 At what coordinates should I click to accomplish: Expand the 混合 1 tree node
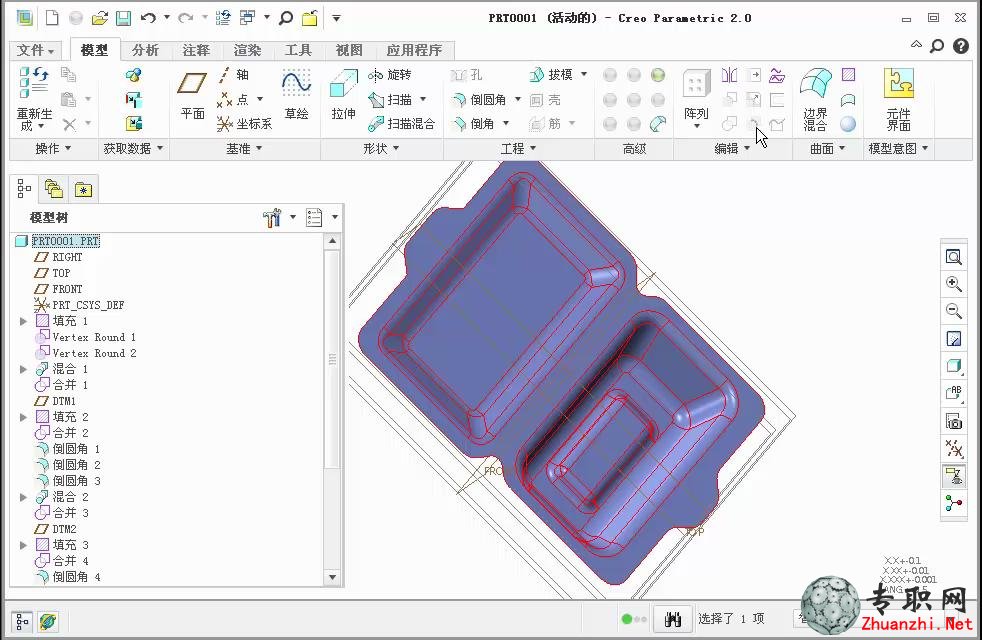(23, 369)
